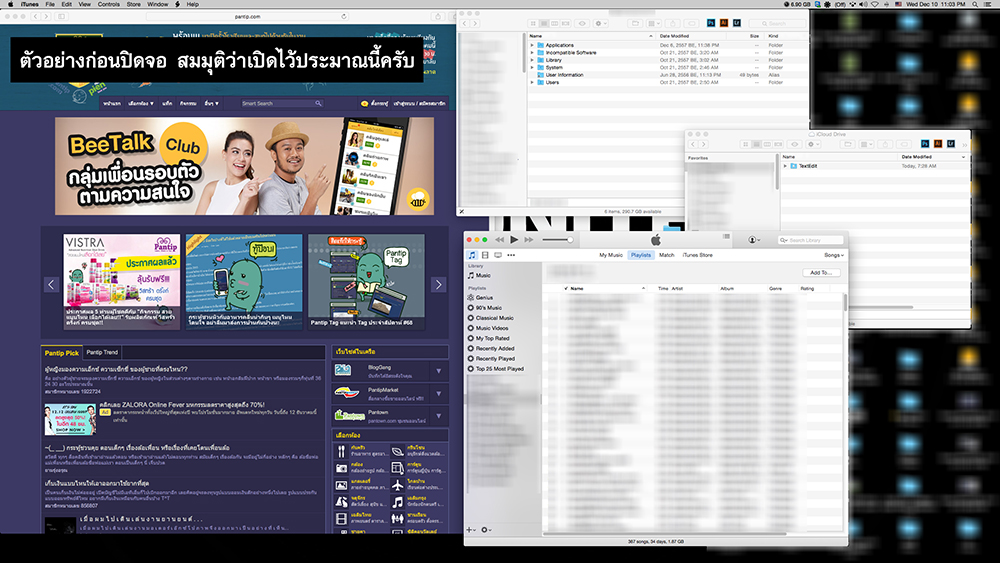This screenshot has width=1000, height=563.
Task: Open the Up Next list icon in iTunes
Action: pyautogui.click(x=726, y=237)
